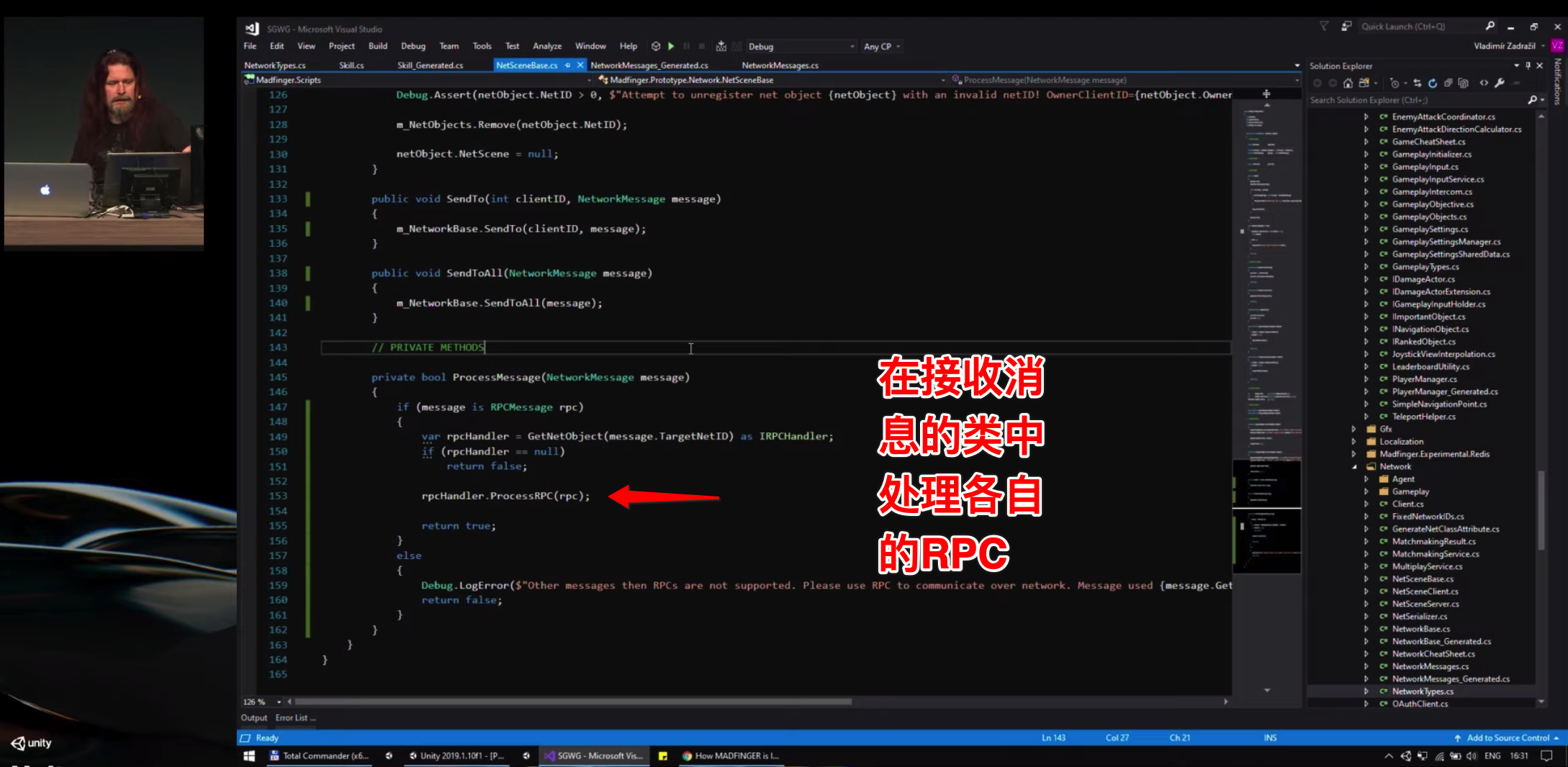Open the Error List panel tab
The image size is (1568, 767).
[x=295, y=717]
